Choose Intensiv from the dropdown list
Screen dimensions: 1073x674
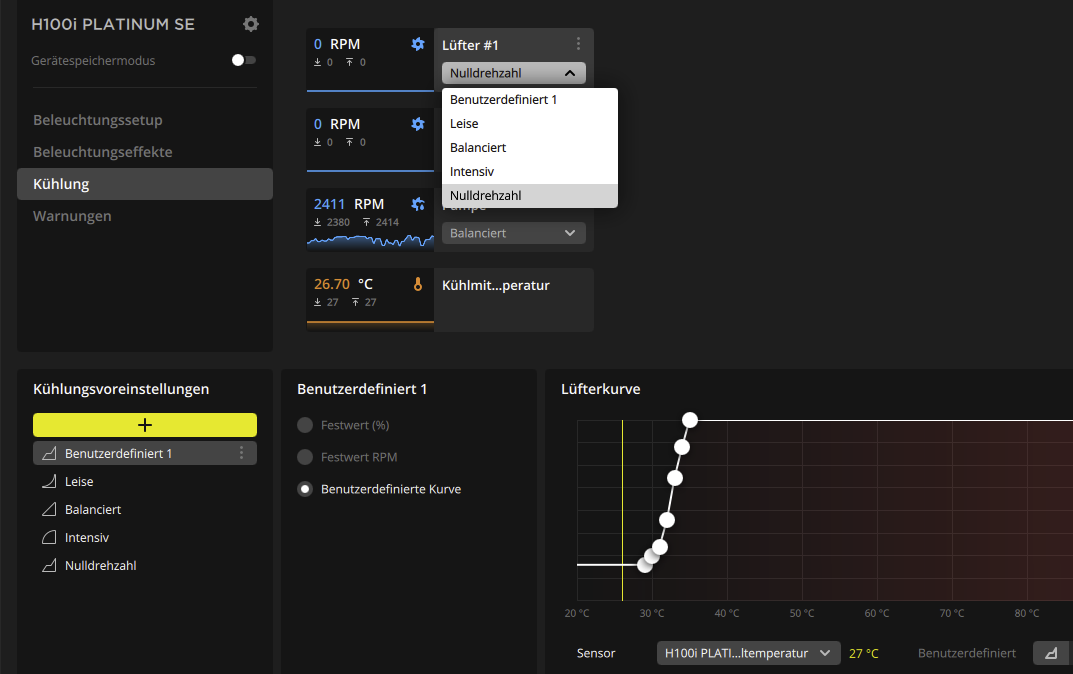coord(530,172)
